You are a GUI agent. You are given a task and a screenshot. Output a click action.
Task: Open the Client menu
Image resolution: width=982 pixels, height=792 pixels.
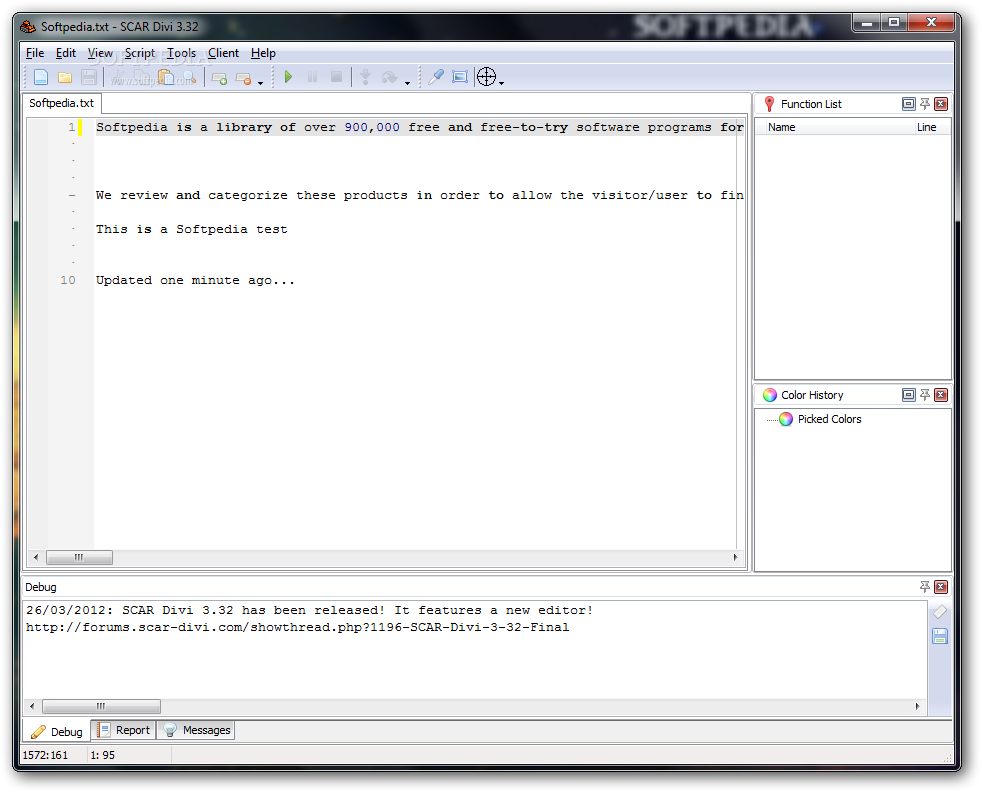pos(224,53)
